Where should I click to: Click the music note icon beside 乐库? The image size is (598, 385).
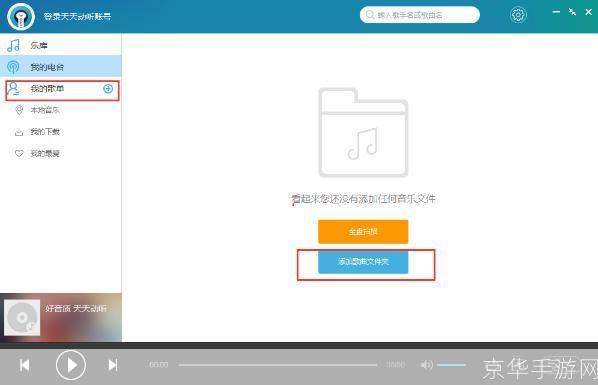tap(14, 45)
